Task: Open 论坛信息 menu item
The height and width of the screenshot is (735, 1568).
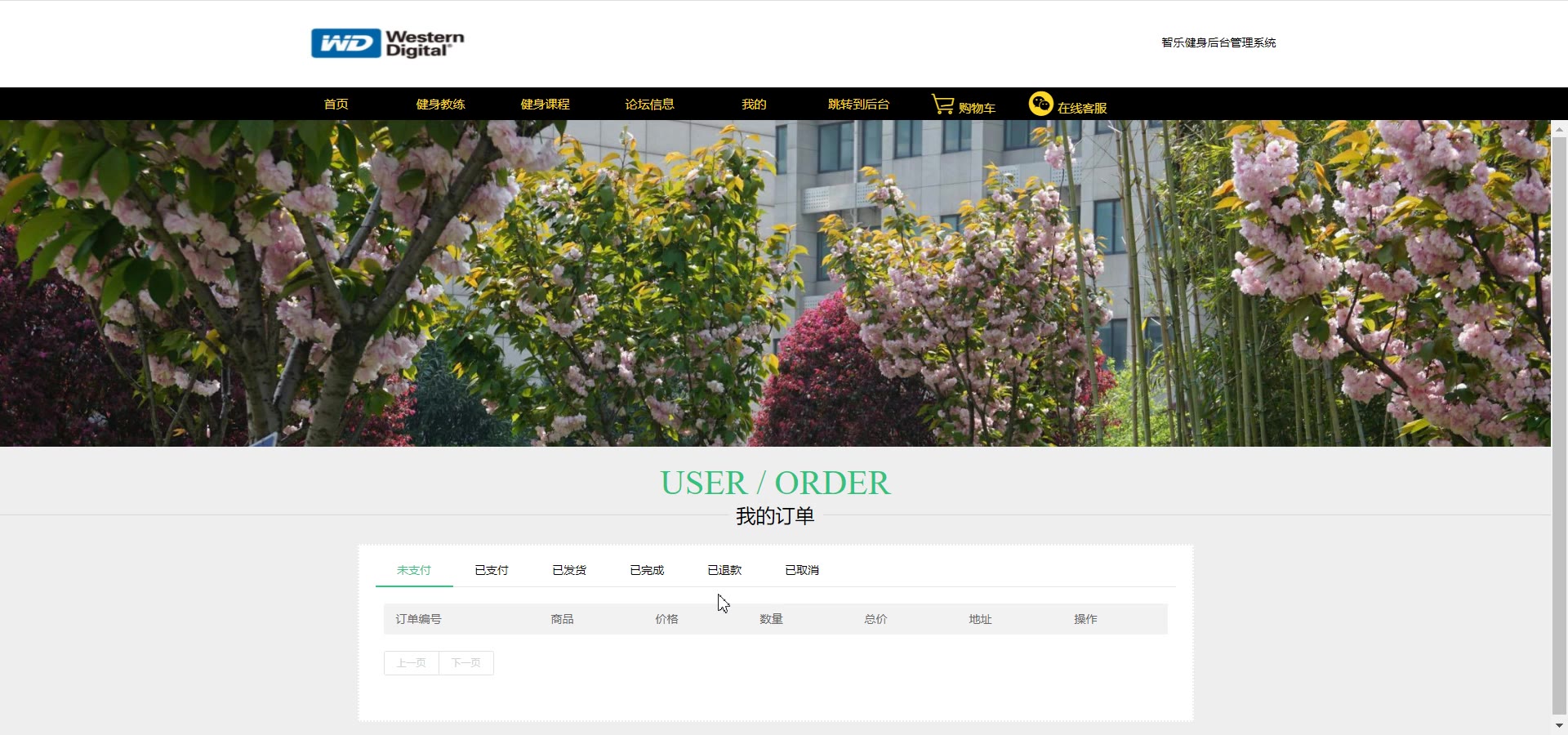Action: pos(649,104)
